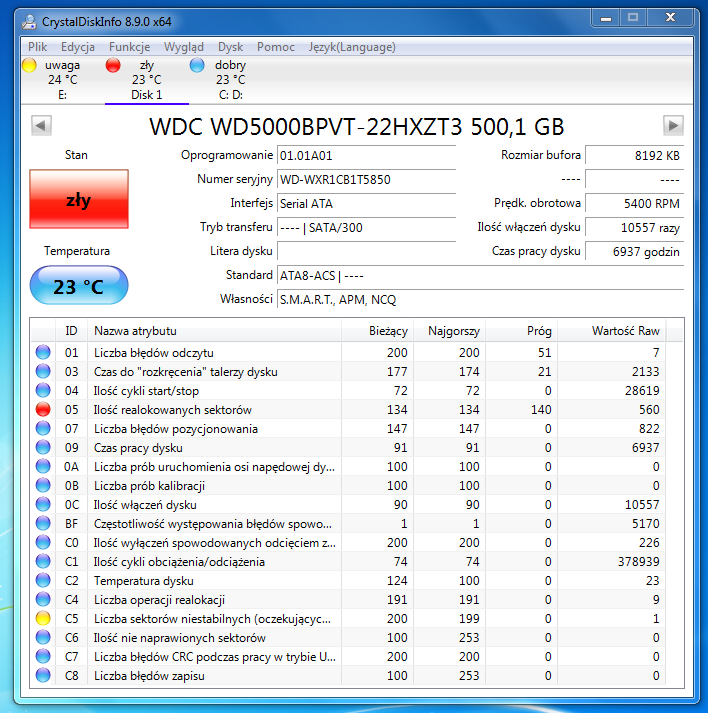Select row 'Ilość cykli start/stop'
708x713 pixels.
point(348,391)
